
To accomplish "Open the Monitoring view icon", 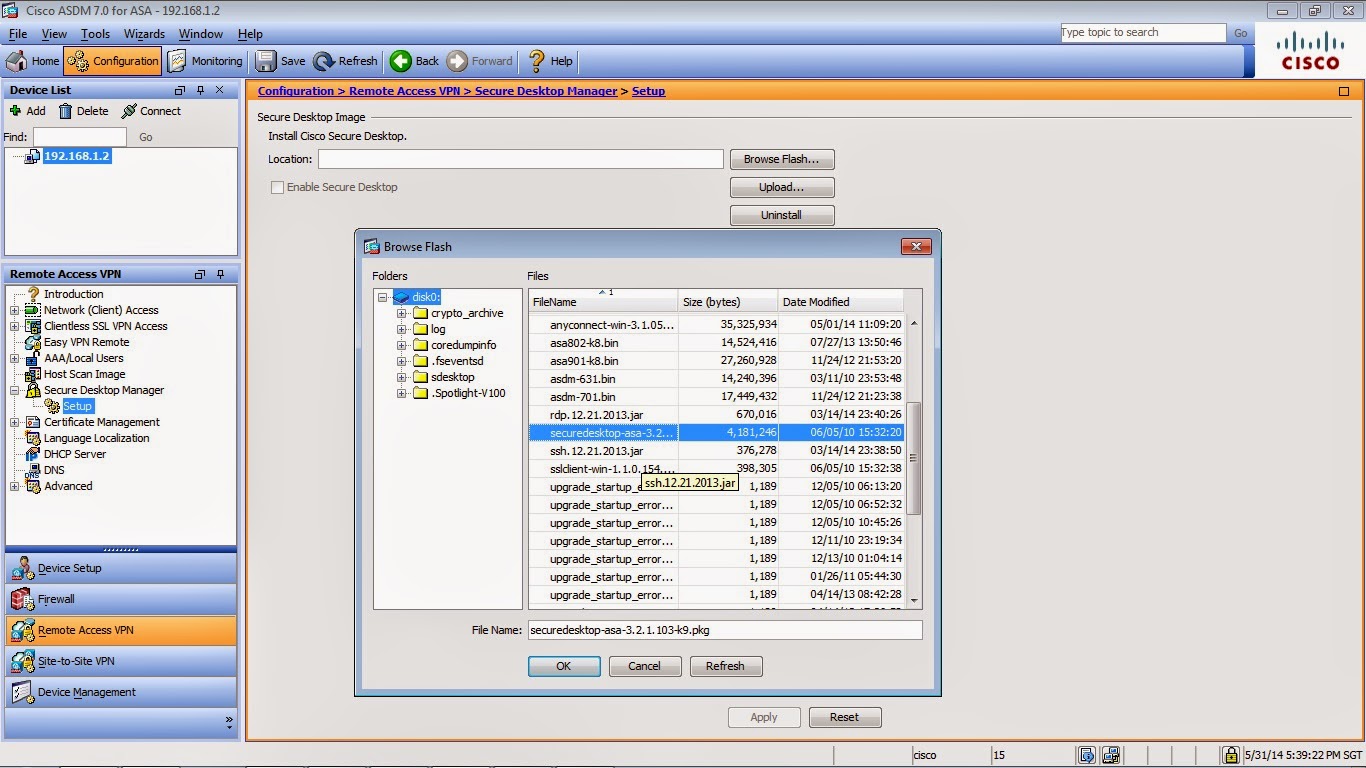I will 177,61.
